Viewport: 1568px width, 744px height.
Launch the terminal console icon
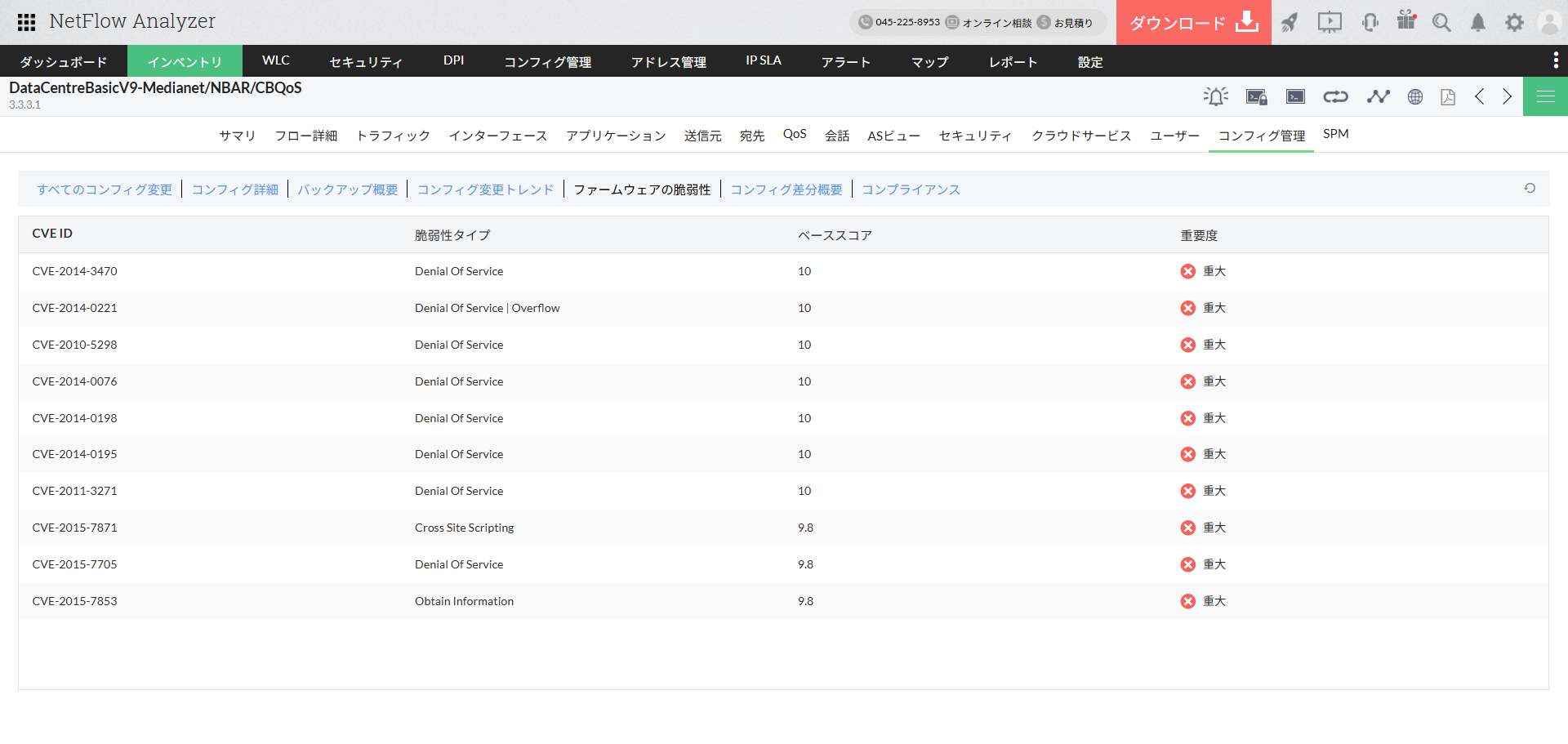point(1295,97)
